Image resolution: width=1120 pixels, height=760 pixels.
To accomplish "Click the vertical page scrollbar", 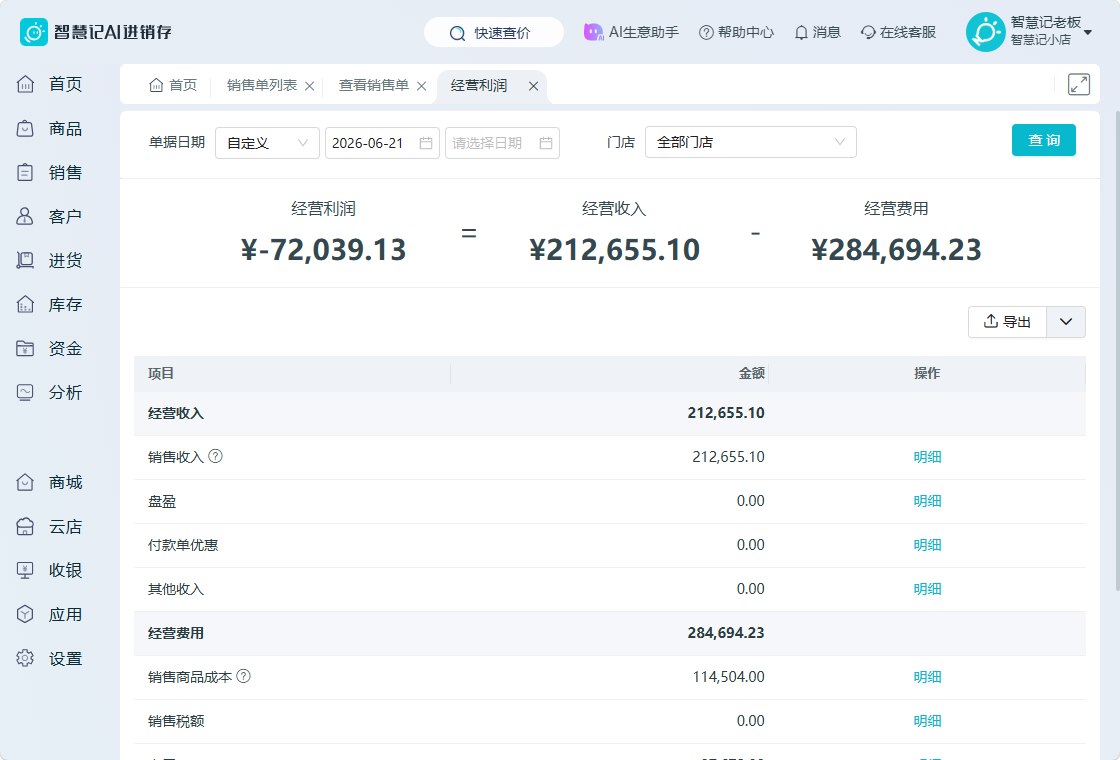I will (x=1118, y=350).
